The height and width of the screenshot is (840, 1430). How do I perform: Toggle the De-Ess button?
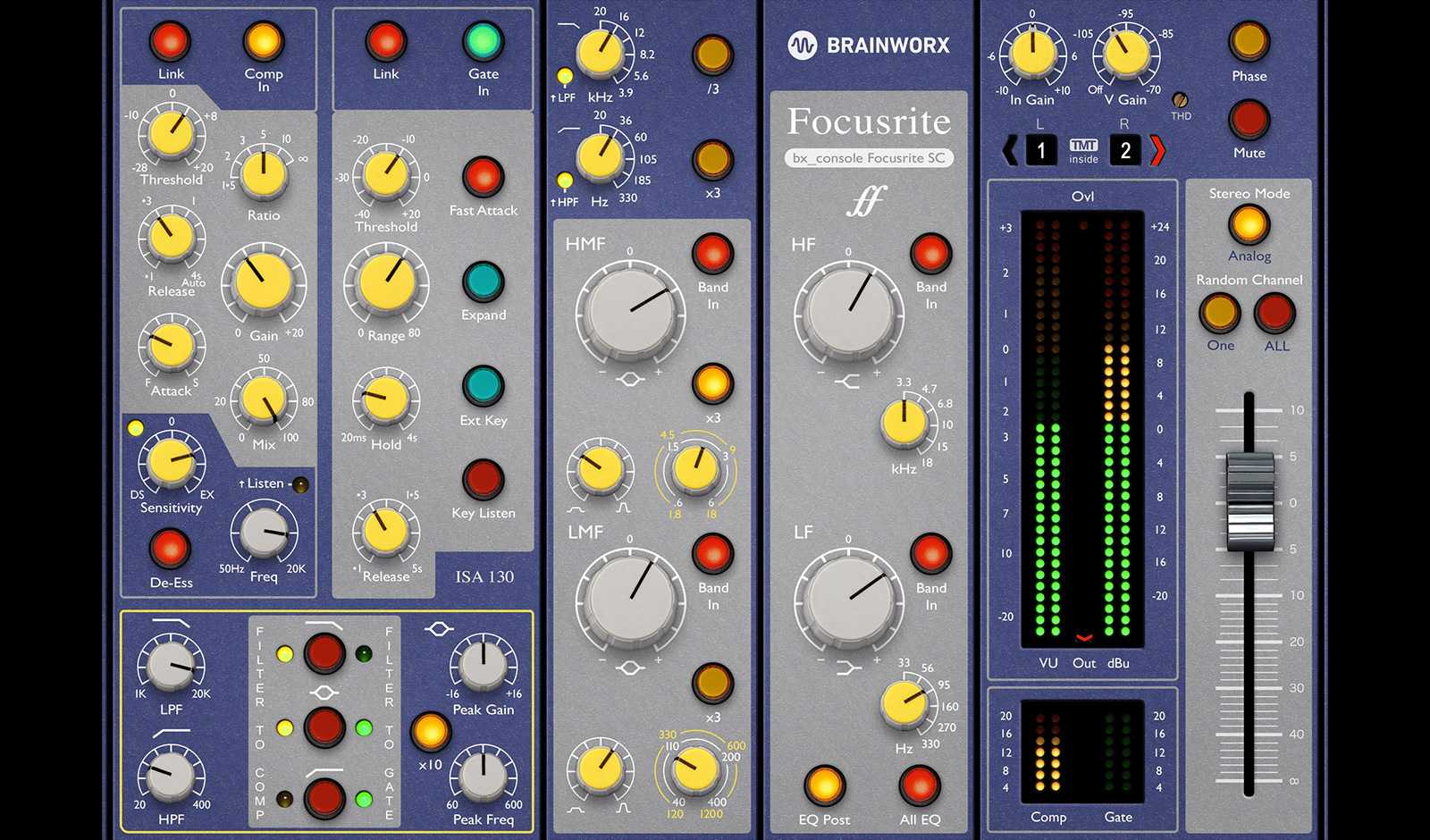[170, 548]
